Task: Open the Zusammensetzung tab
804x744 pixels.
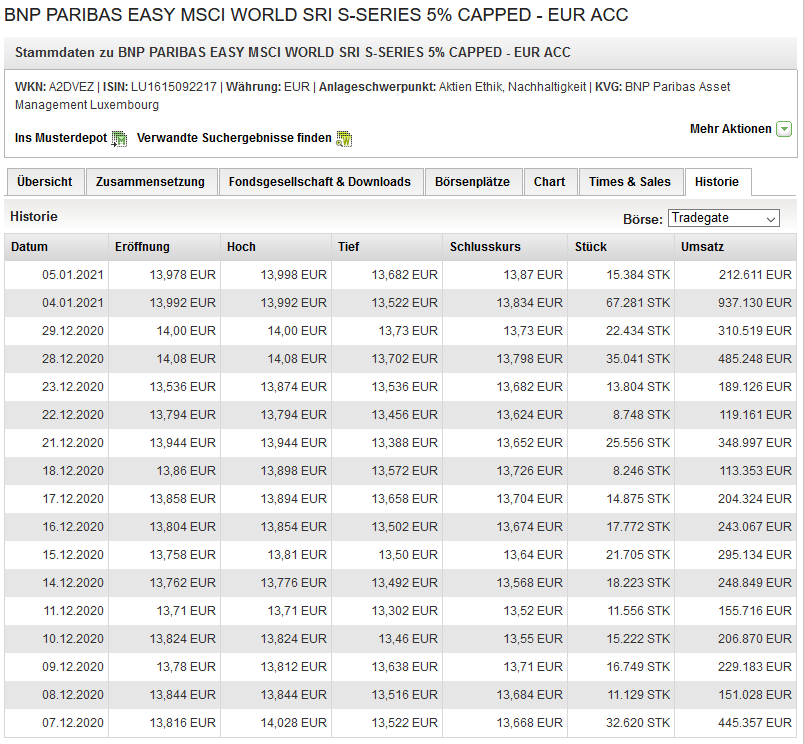Action: (150, 182)
